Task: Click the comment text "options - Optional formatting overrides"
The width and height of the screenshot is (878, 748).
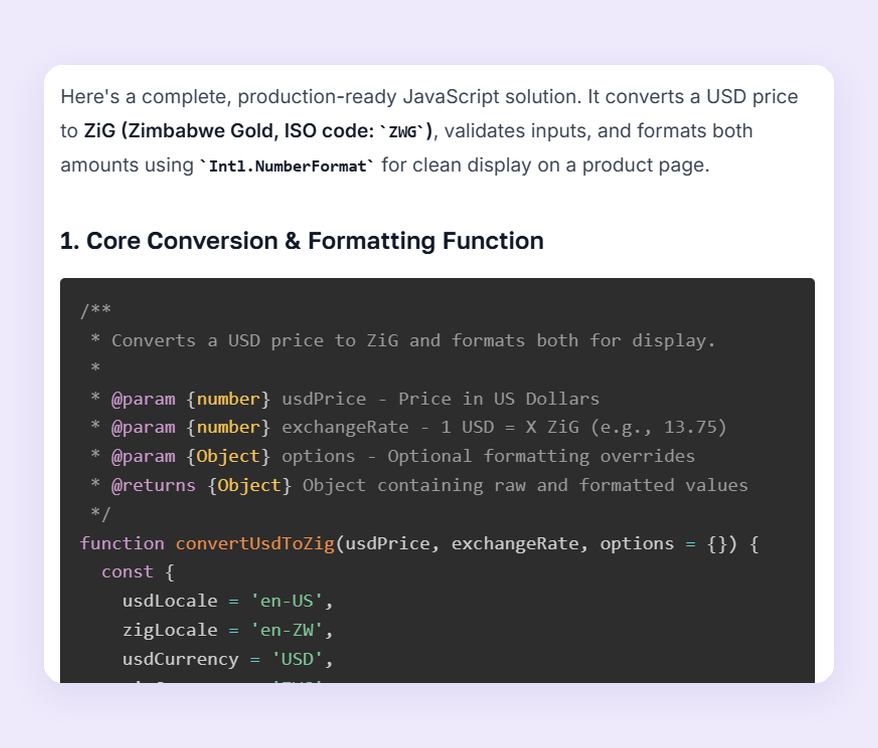Action: (488, 457)
